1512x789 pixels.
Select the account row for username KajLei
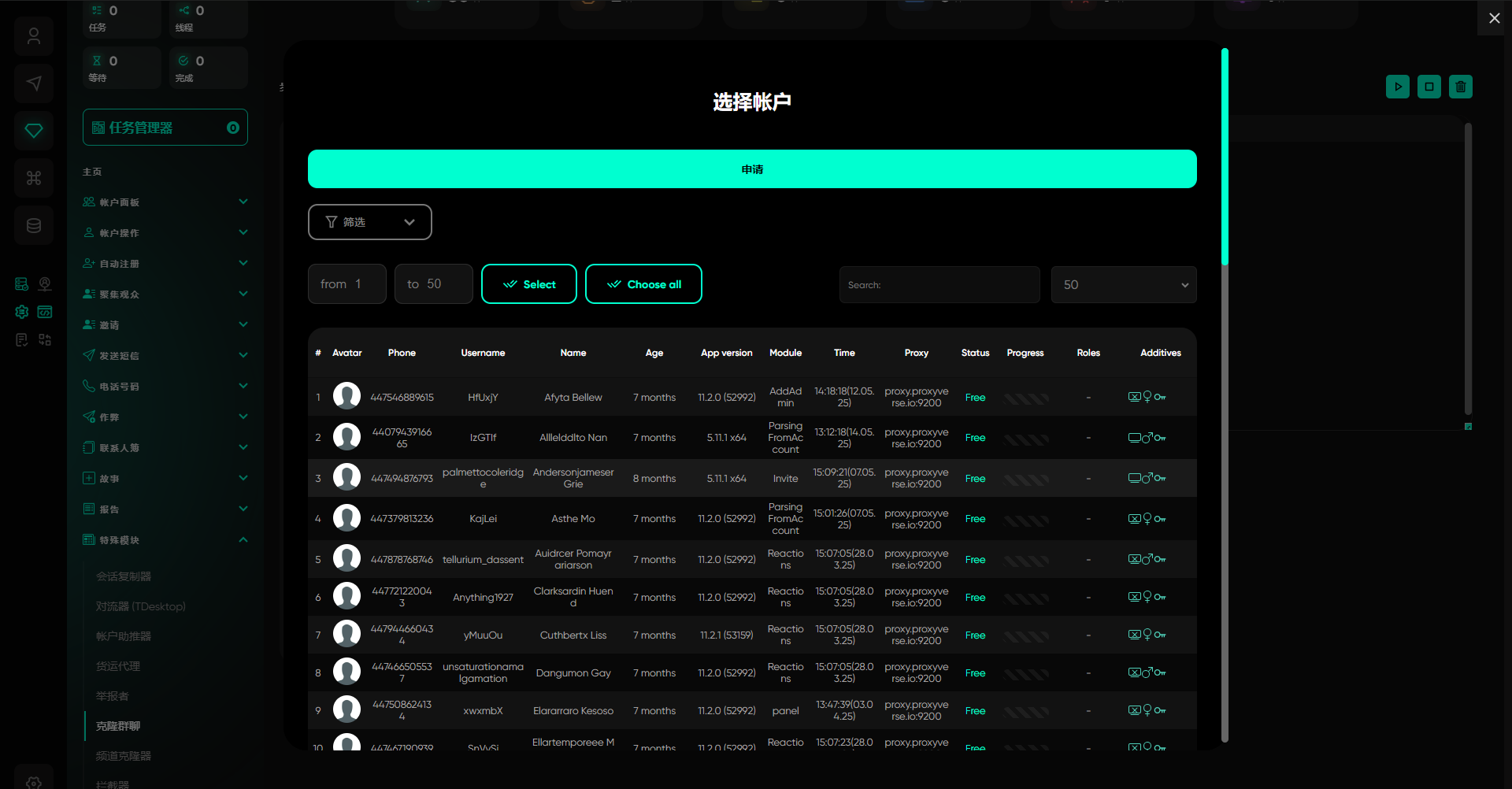tap(483, 519)
